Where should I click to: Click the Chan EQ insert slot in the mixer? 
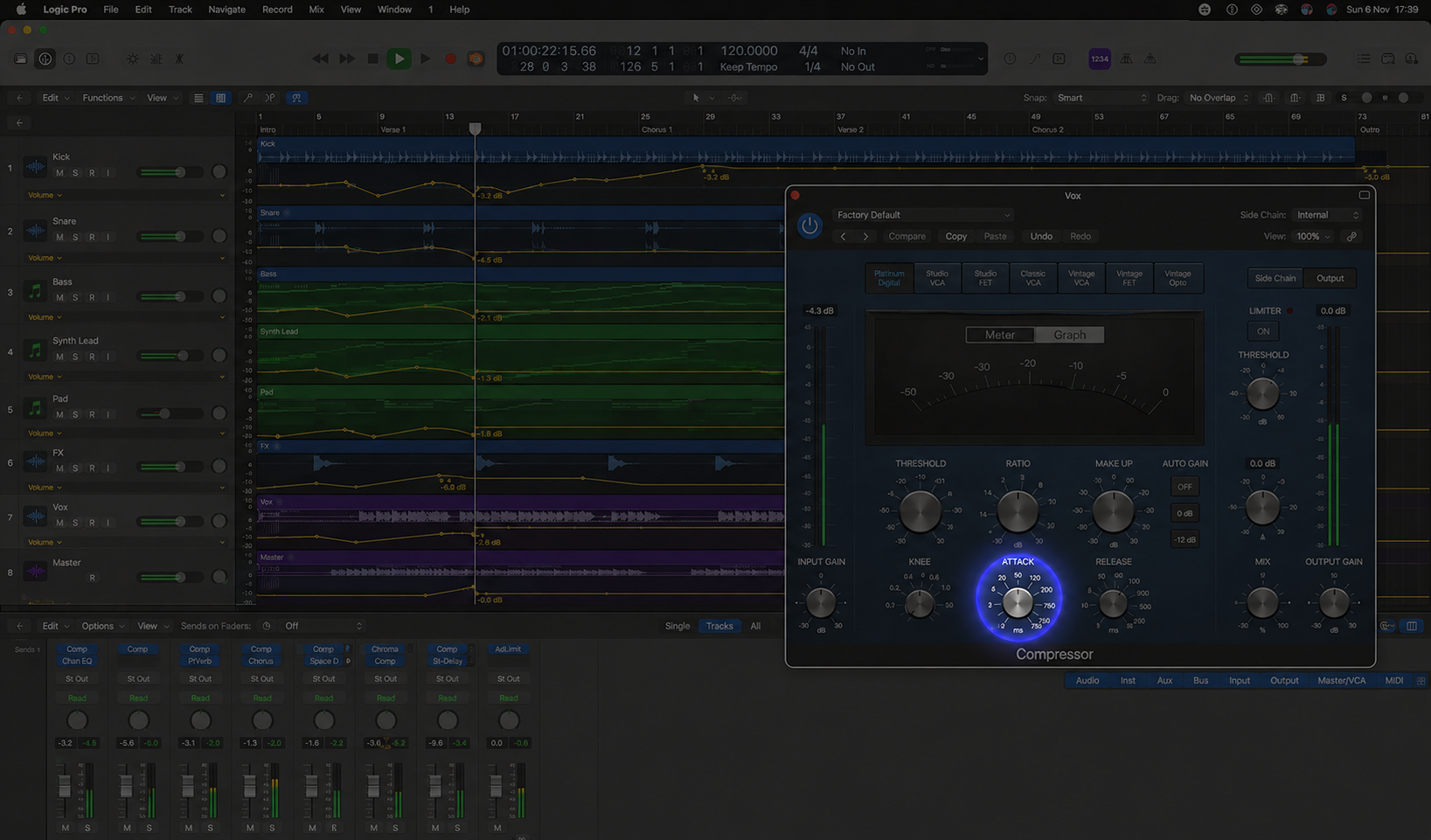point(77,662)
